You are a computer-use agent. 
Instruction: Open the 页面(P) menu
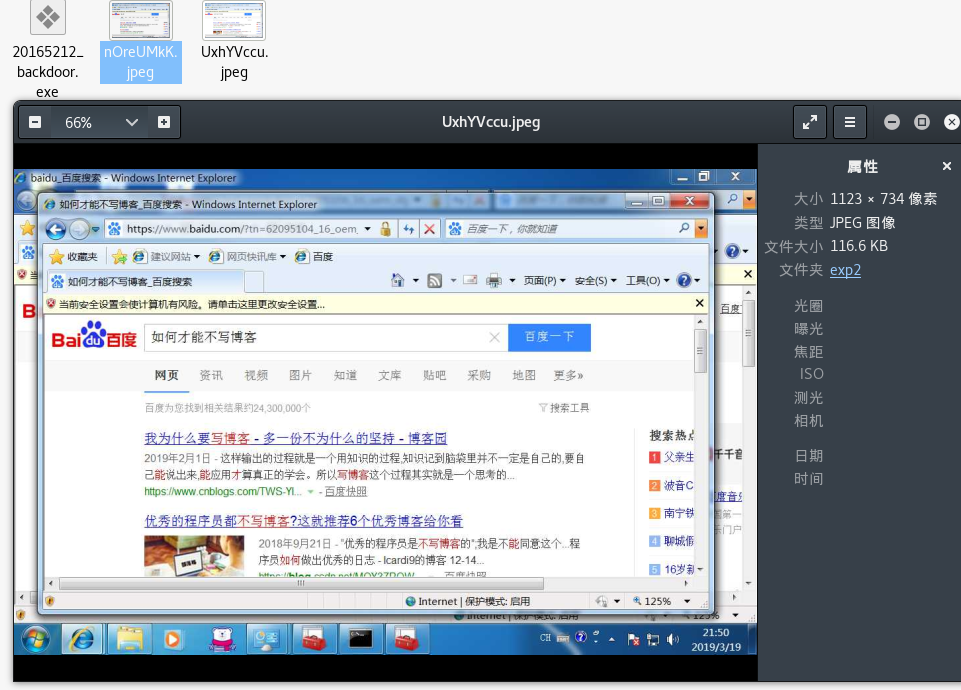click(x=544, y=281)
